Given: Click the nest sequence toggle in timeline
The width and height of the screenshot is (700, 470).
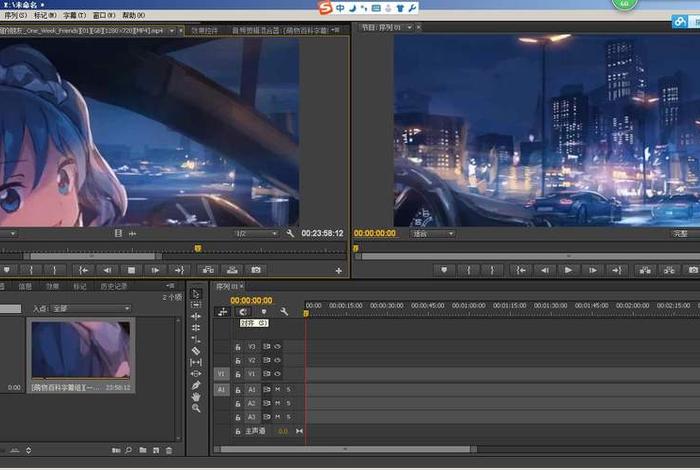Looking at the screenshot, I should [x=223, y=312].
